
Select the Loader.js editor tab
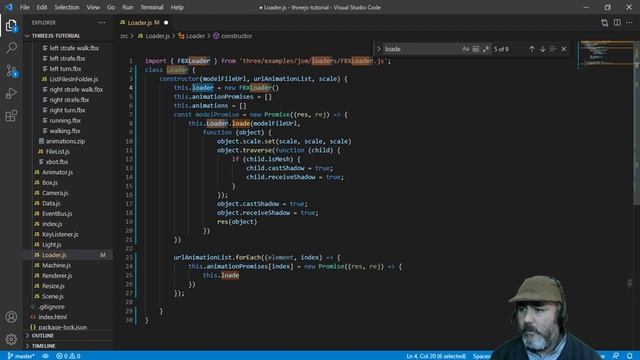(x=143, y=22)
